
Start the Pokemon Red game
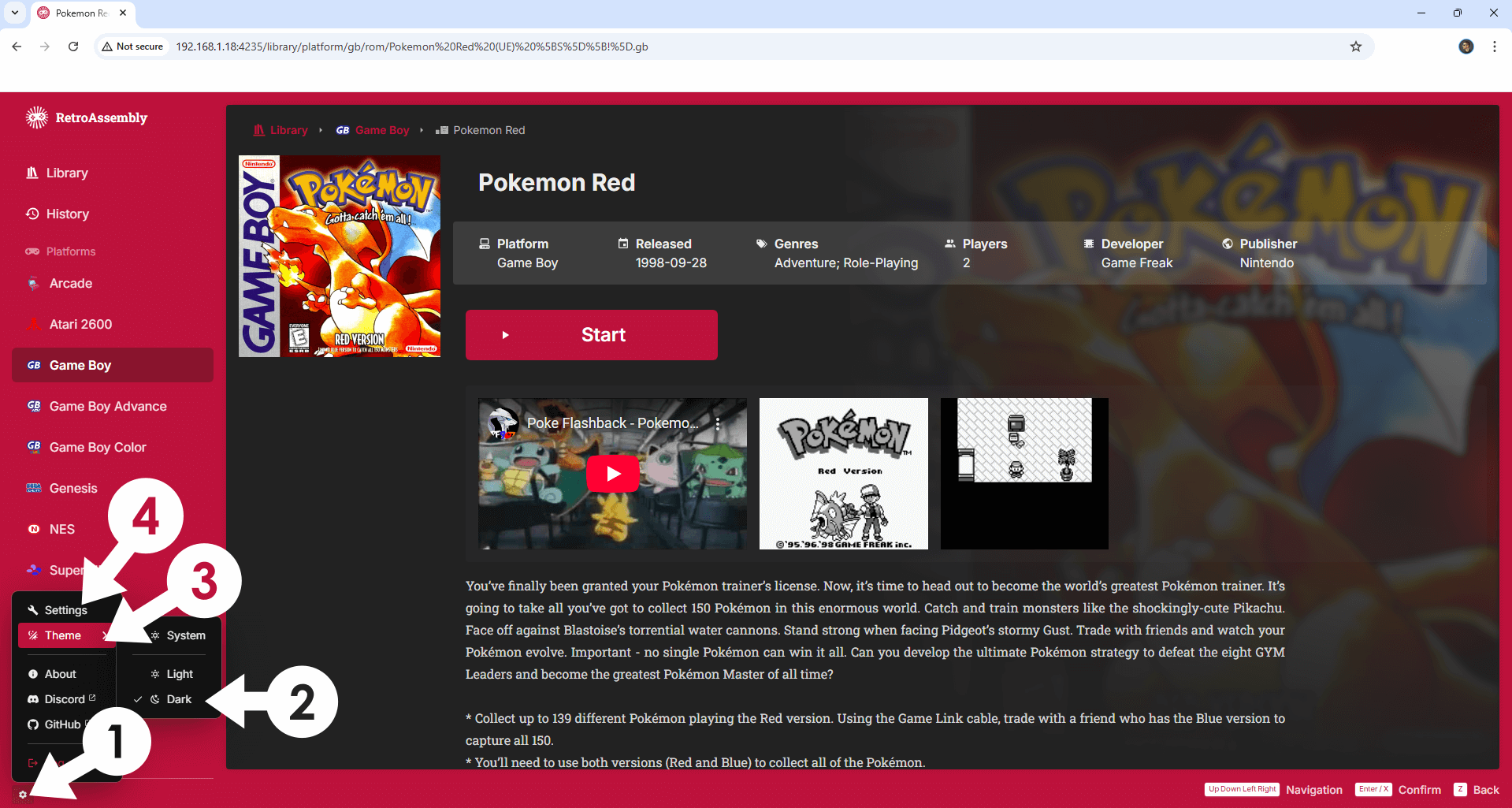pos(592,335)
